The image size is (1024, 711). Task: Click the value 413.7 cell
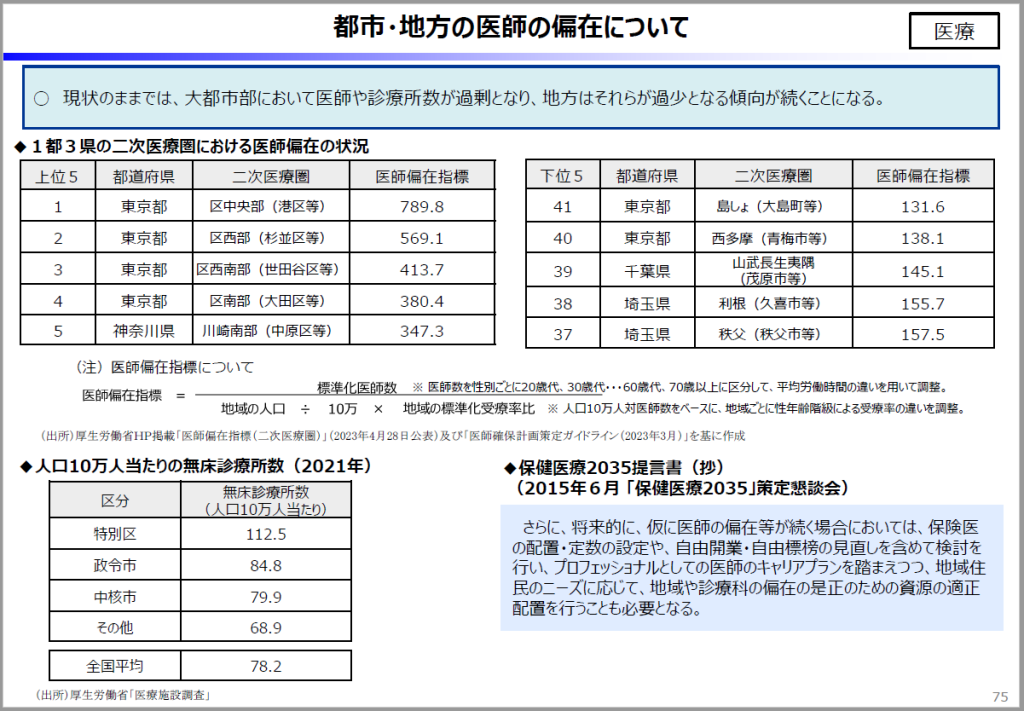coord(422,269)
